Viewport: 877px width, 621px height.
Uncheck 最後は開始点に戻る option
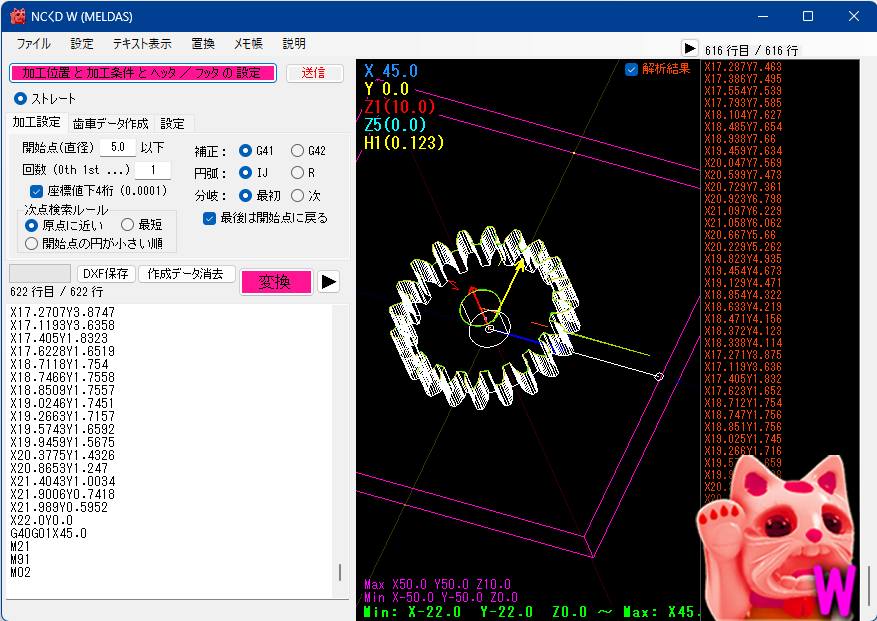tap(208, 218)
